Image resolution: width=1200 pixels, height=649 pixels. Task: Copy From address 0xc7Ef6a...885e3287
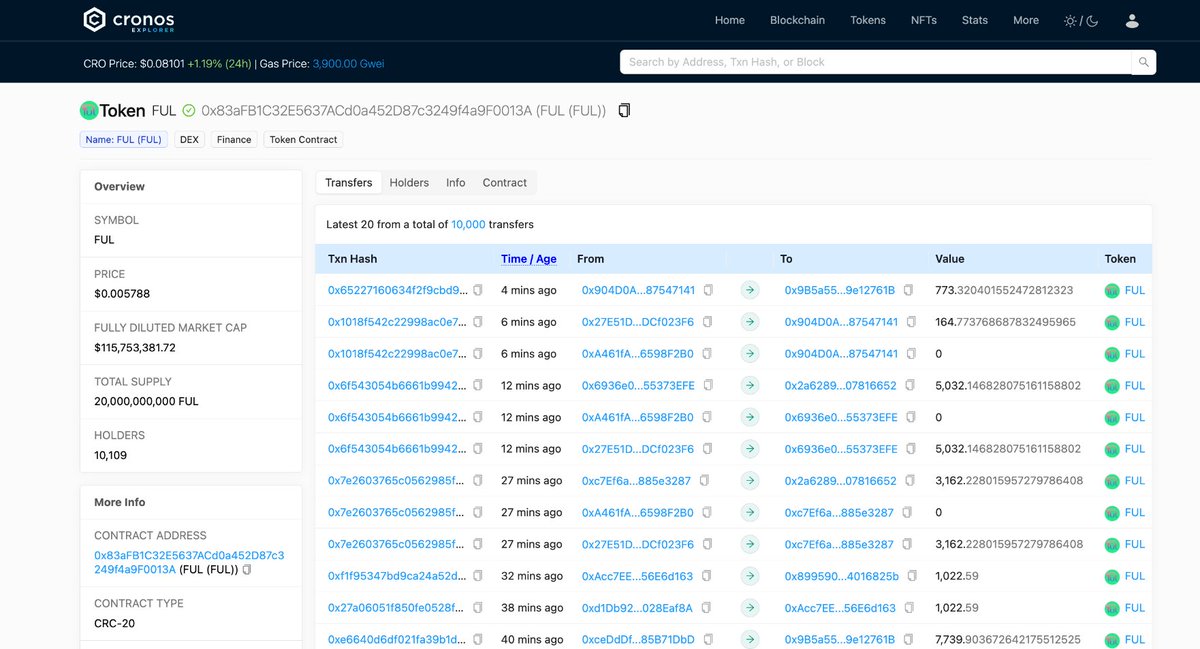tap(704, 481)
